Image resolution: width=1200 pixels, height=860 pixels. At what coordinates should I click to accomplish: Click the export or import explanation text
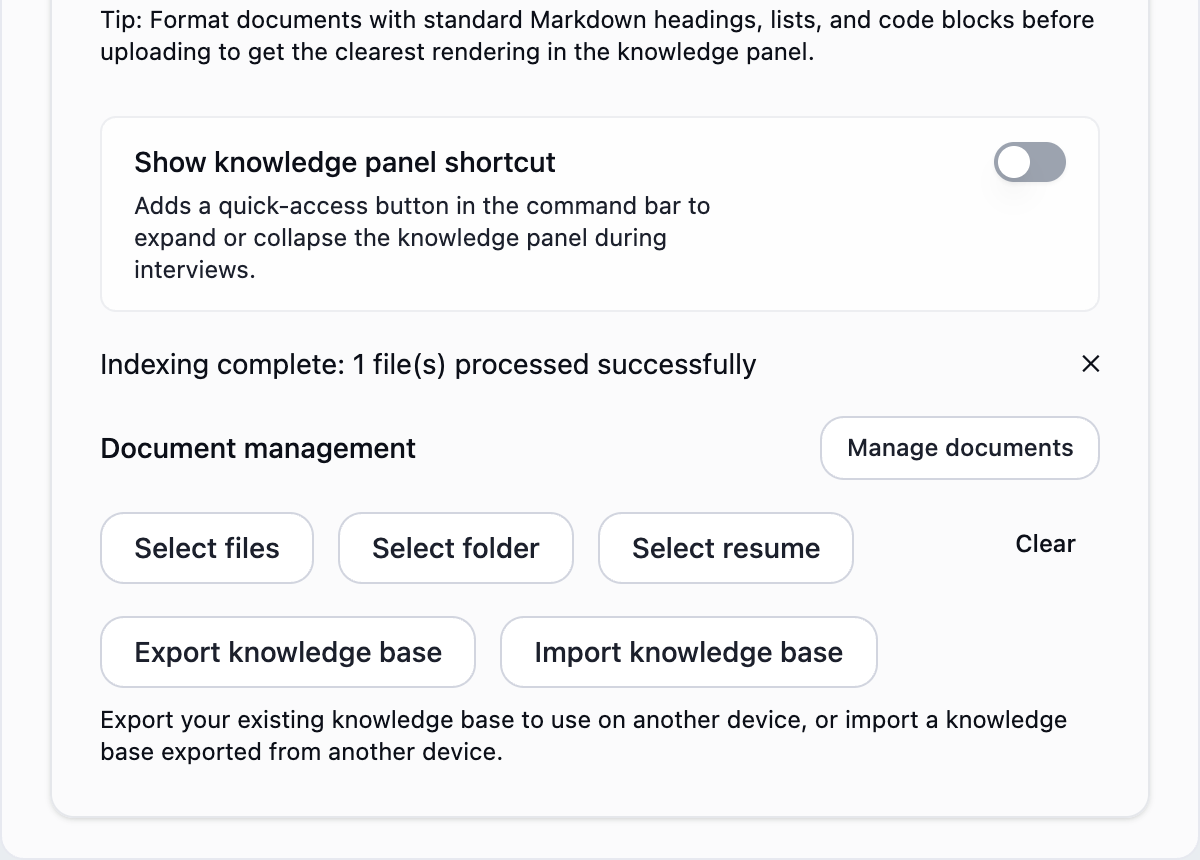[584, 736]
